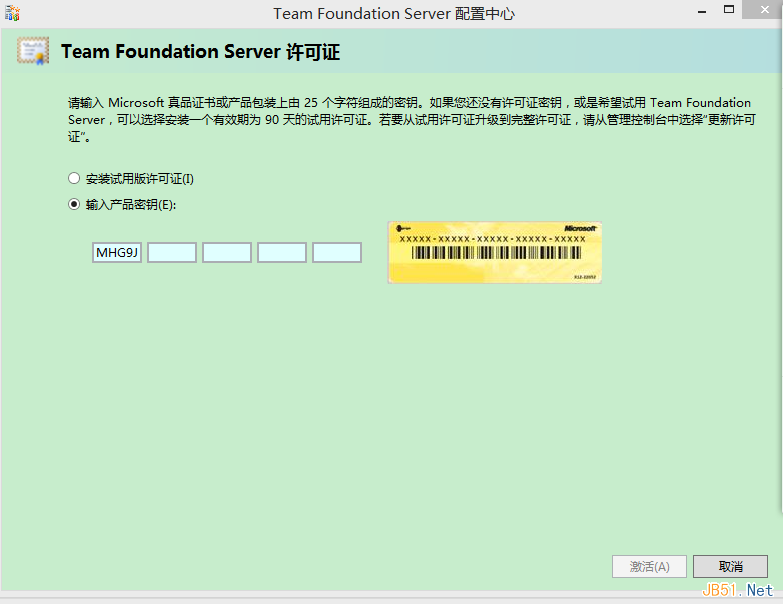Click the fifth product key field
This screenshot has width=783, height=604.
coord(337,253)
